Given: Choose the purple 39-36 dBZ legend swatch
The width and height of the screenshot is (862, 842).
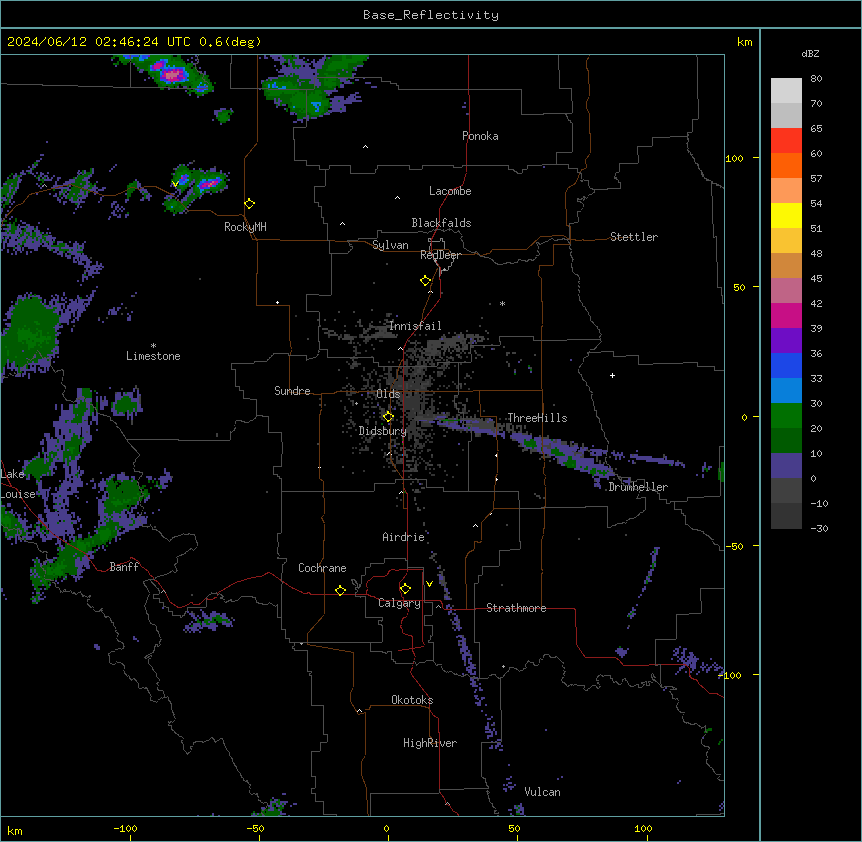Looking at the screenshot, I should (786, 341).
